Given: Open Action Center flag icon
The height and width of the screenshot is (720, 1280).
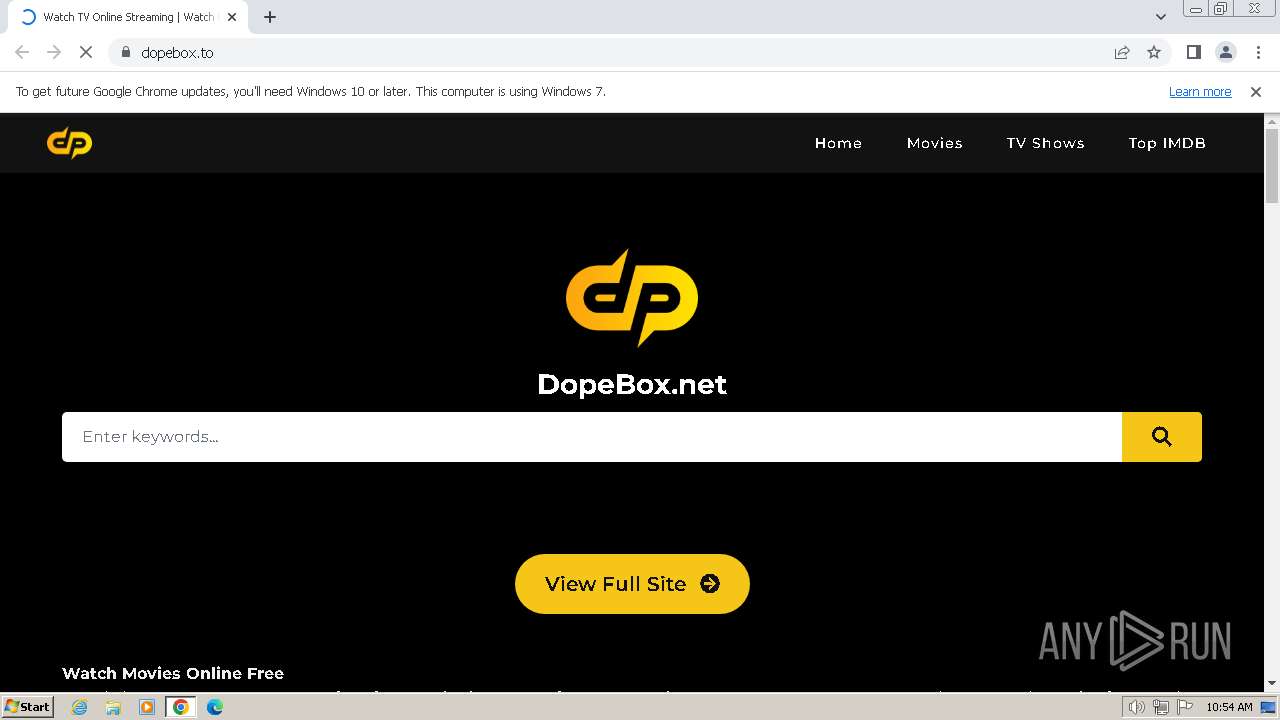Looking at the screenshot, I should pos(1185,707).
